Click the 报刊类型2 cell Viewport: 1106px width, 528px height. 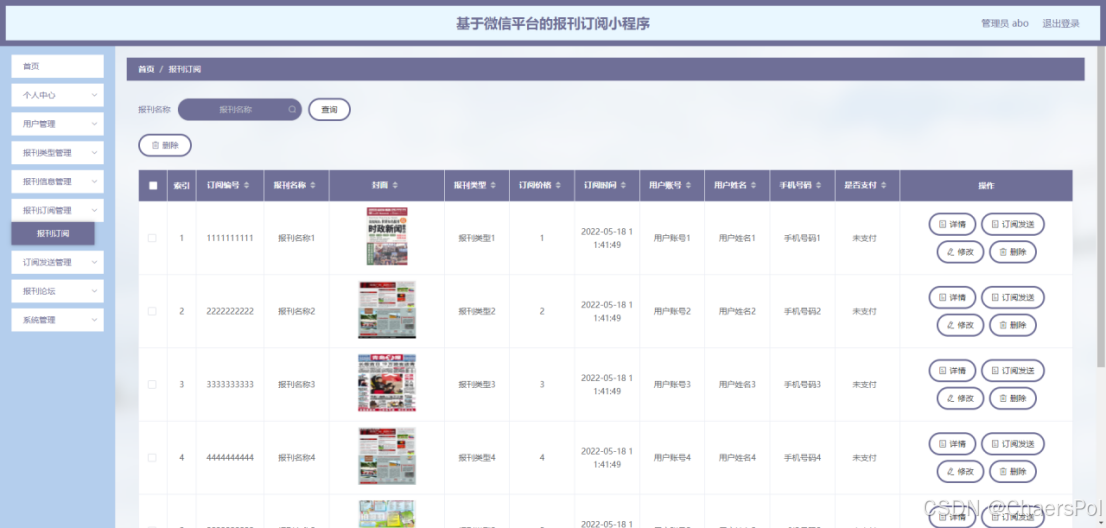477,312
